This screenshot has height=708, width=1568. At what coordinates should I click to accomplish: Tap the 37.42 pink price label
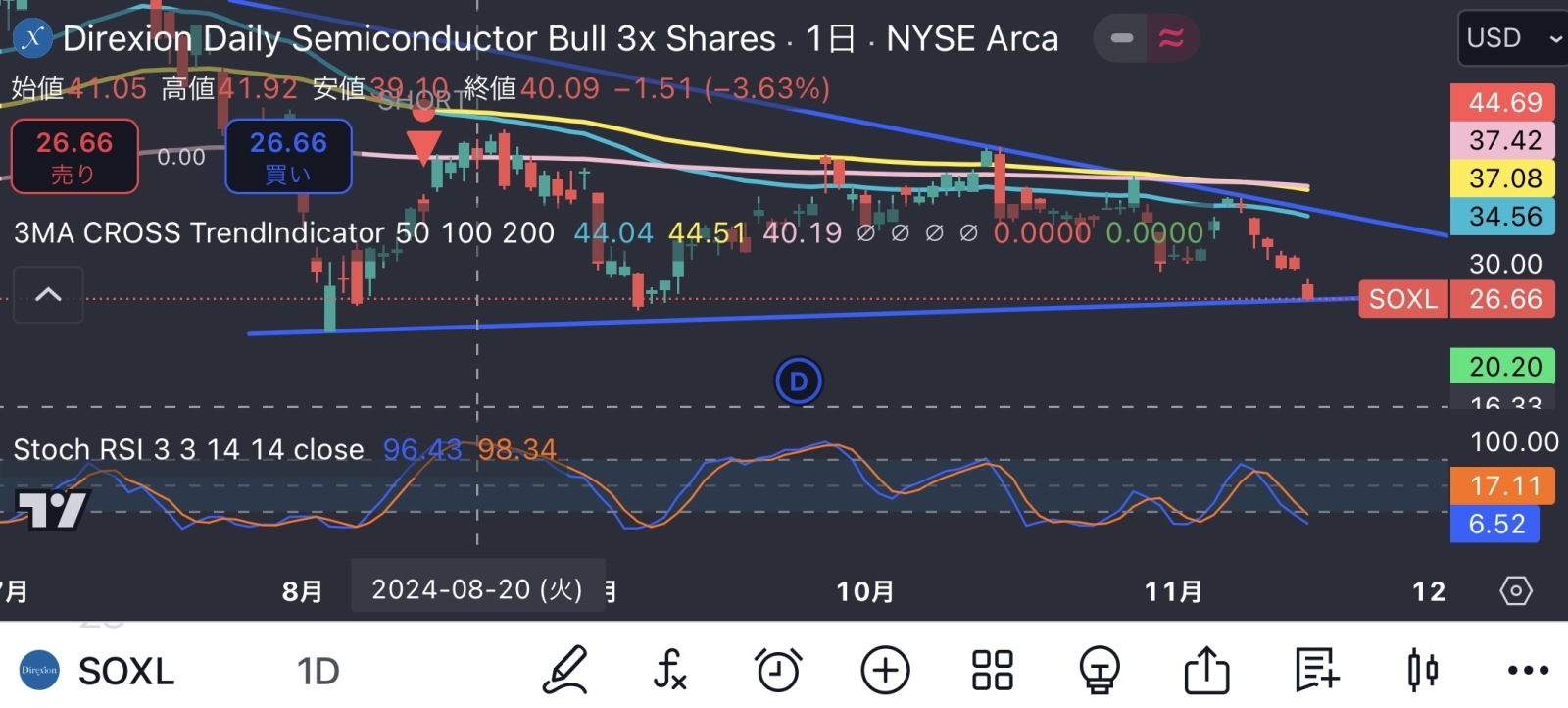pyautogui.click(x=1503, y=140)
